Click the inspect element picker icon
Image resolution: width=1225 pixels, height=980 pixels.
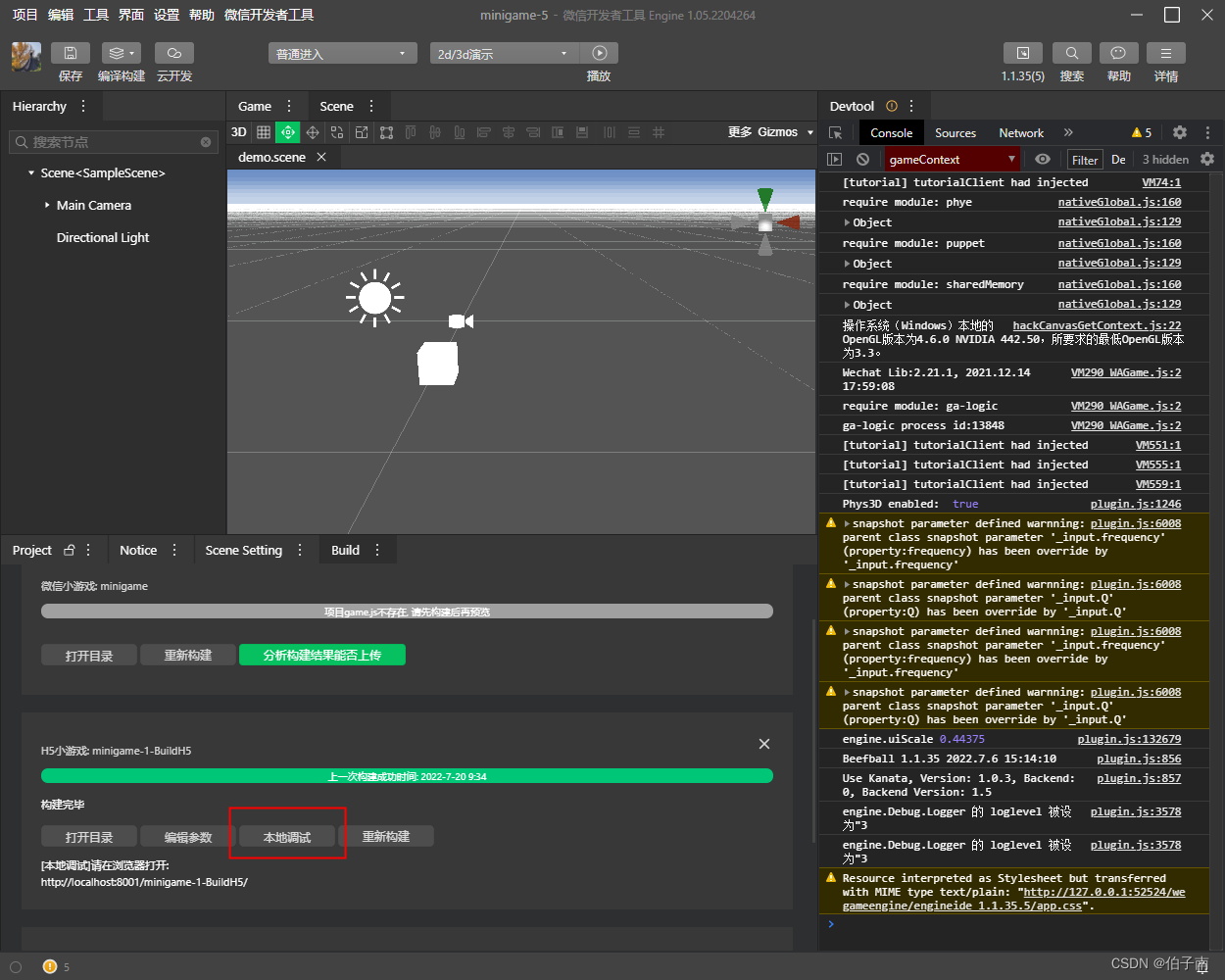(836, 133)
